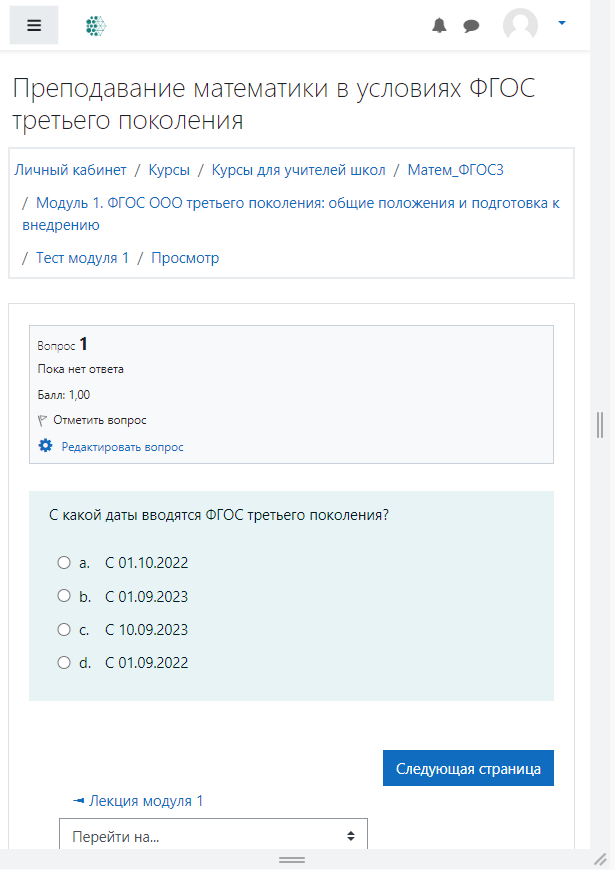This screenshot has height=870, width=615.
Task: Open the messages chat bubble icon
Action: point(471,26)
